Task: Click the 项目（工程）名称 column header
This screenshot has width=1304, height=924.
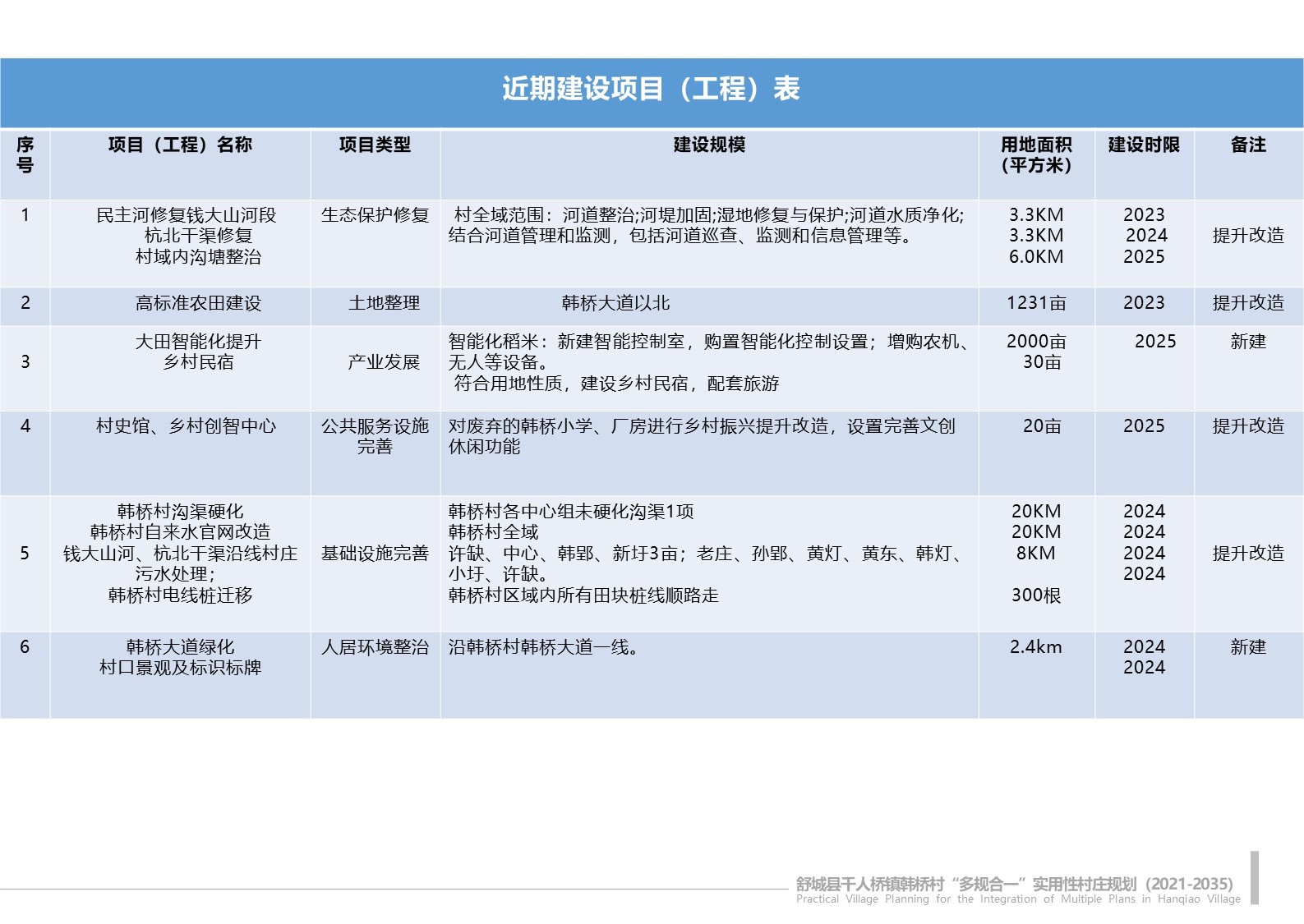Action: tap(180, 145)
